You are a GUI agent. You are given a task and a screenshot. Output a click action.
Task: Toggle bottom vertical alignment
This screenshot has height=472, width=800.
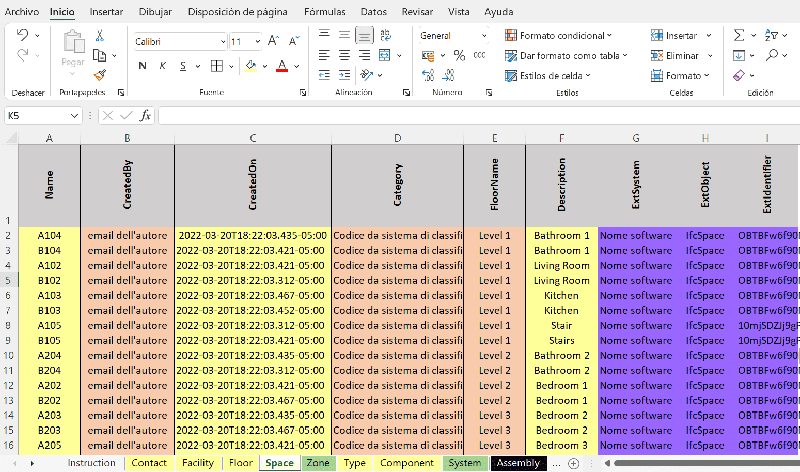click(x=364, y=35)
